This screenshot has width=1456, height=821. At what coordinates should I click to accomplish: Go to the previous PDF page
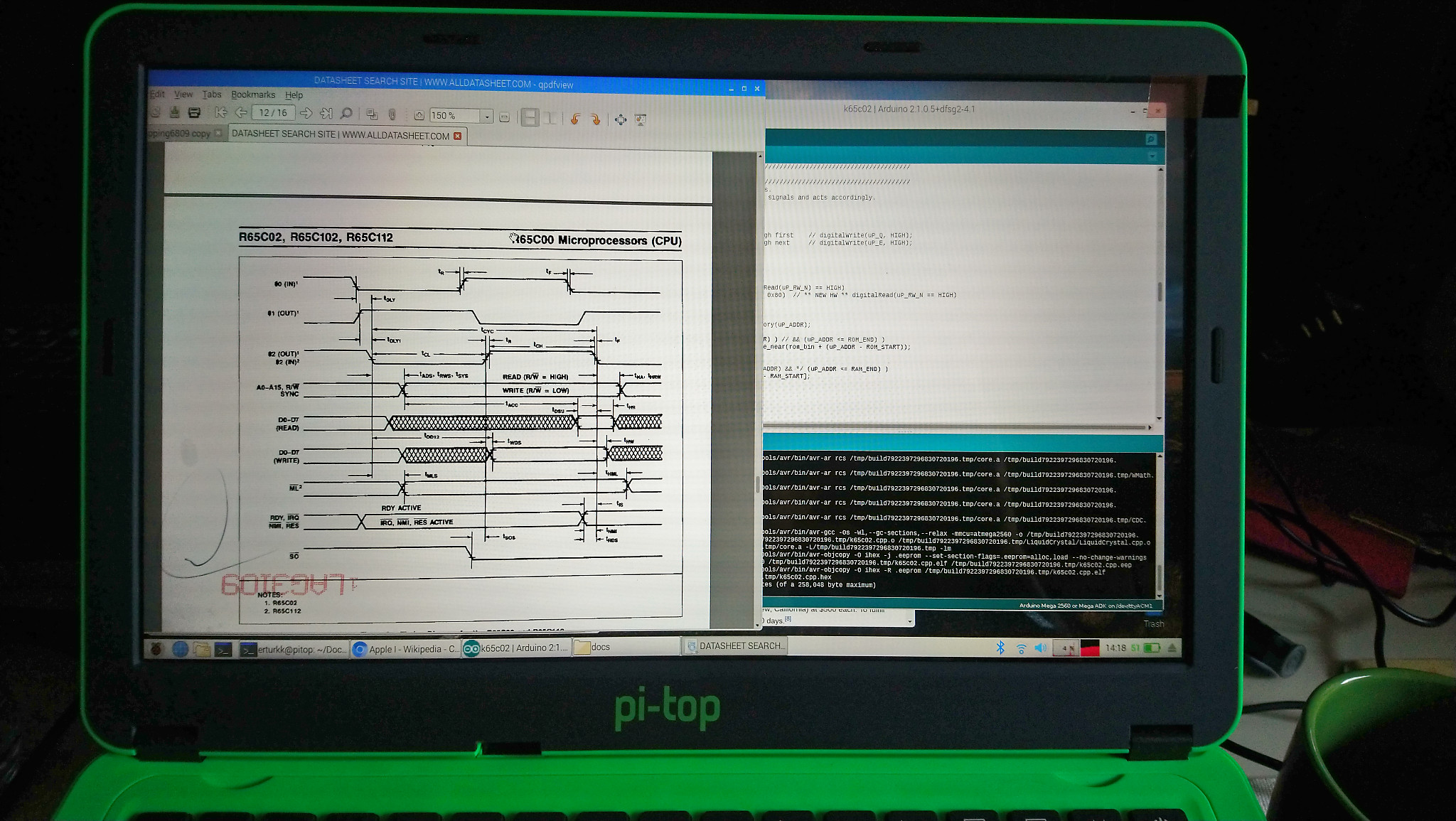pyautogui.click(x=241, y=112)
